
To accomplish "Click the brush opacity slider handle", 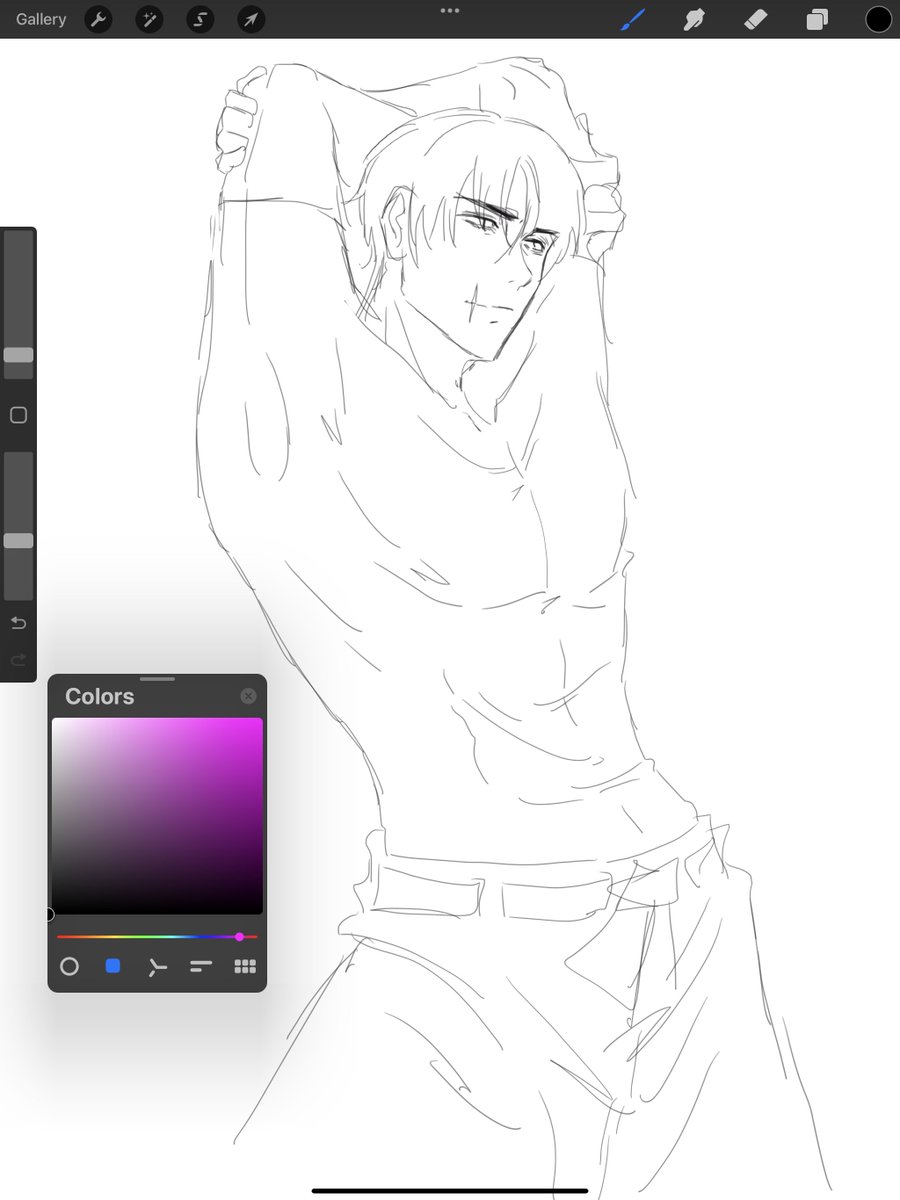I will pos(18,540).
